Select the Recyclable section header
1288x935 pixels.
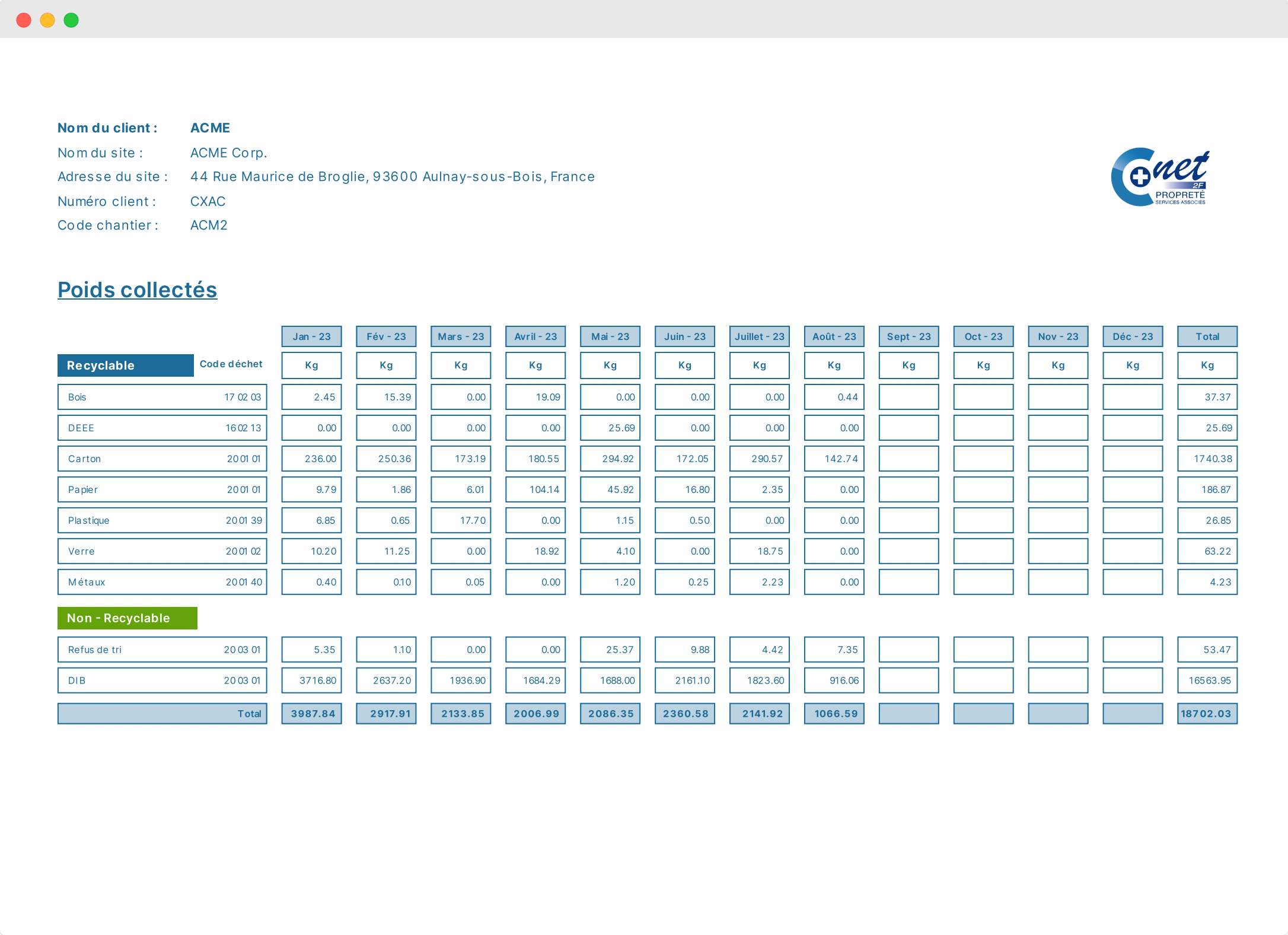[125, 365]
